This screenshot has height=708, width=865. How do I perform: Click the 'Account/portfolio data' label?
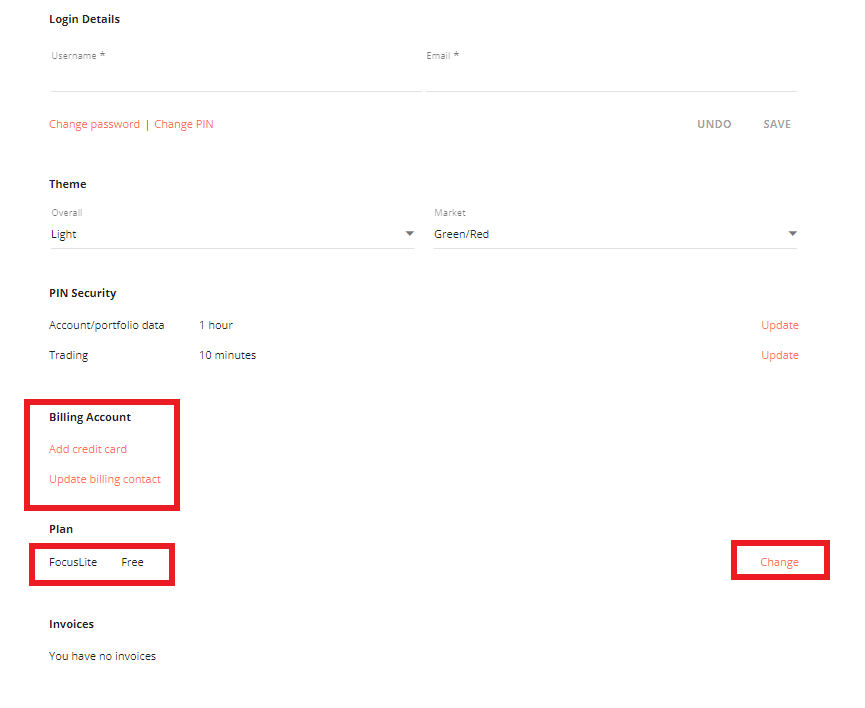[x=106, y=325]
